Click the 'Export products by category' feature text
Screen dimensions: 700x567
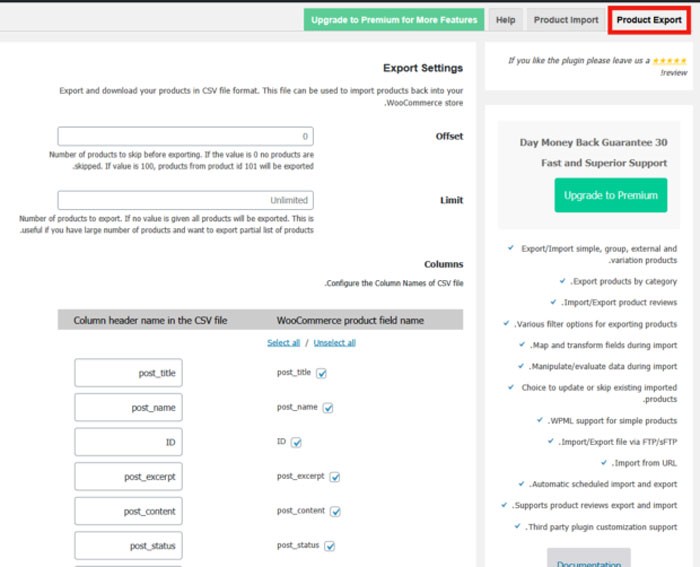click(624, 281)
